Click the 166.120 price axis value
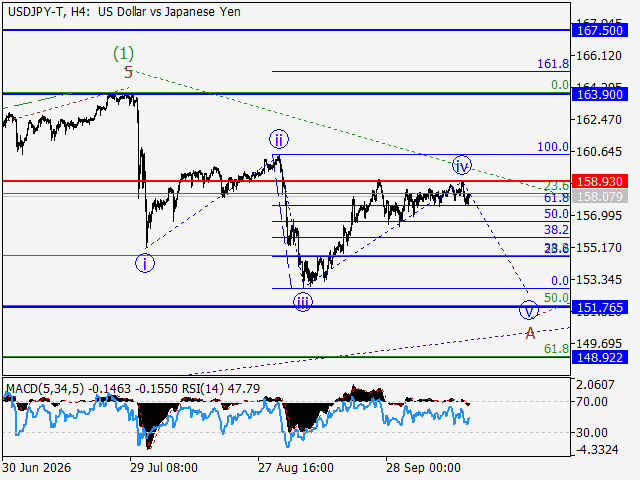The width and height of the screenshot is (640, 480). 598,56
